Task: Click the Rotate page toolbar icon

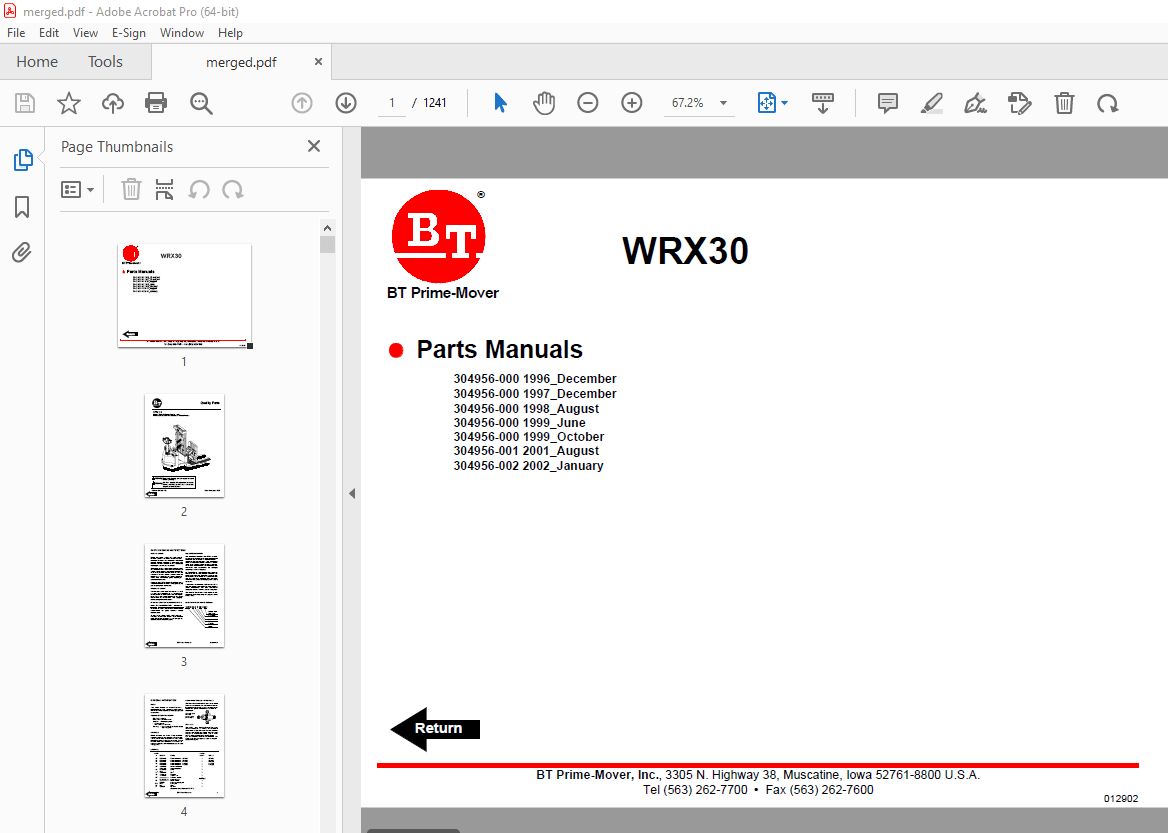Action: pyautogui.click(x=1107, y=103)
